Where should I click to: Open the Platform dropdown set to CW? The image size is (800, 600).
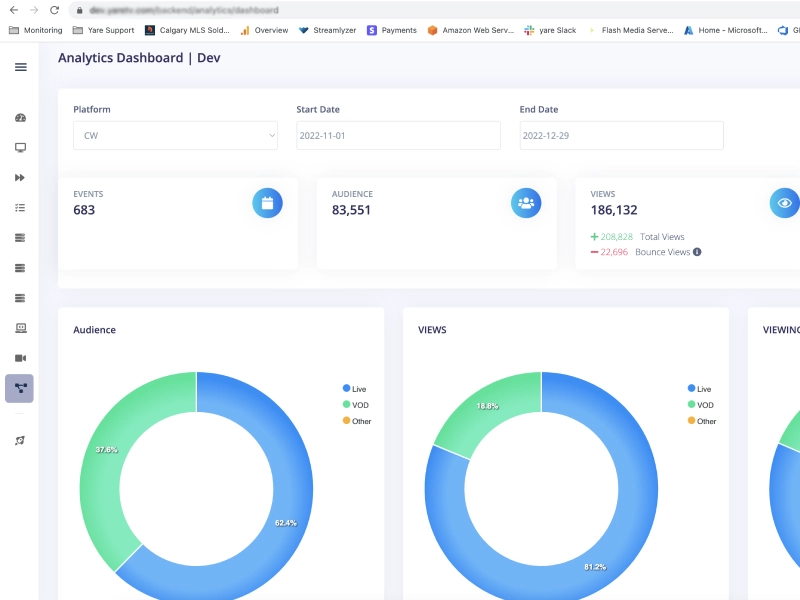click(176, 136)
